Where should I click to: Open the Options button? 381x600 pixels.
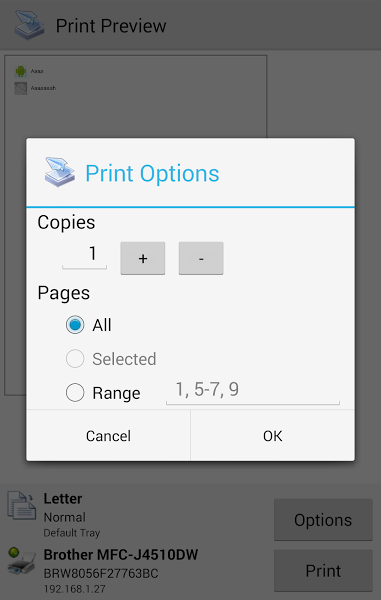point(323,520)
